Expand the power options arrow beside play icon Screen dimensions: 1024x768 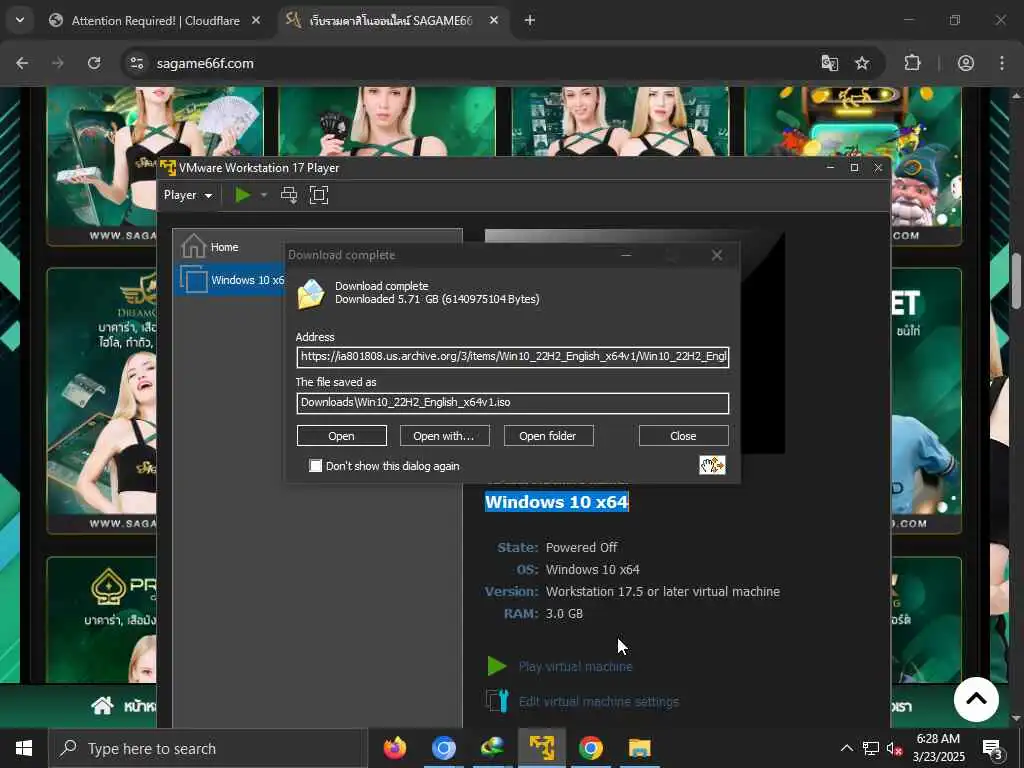coord(264,195)
